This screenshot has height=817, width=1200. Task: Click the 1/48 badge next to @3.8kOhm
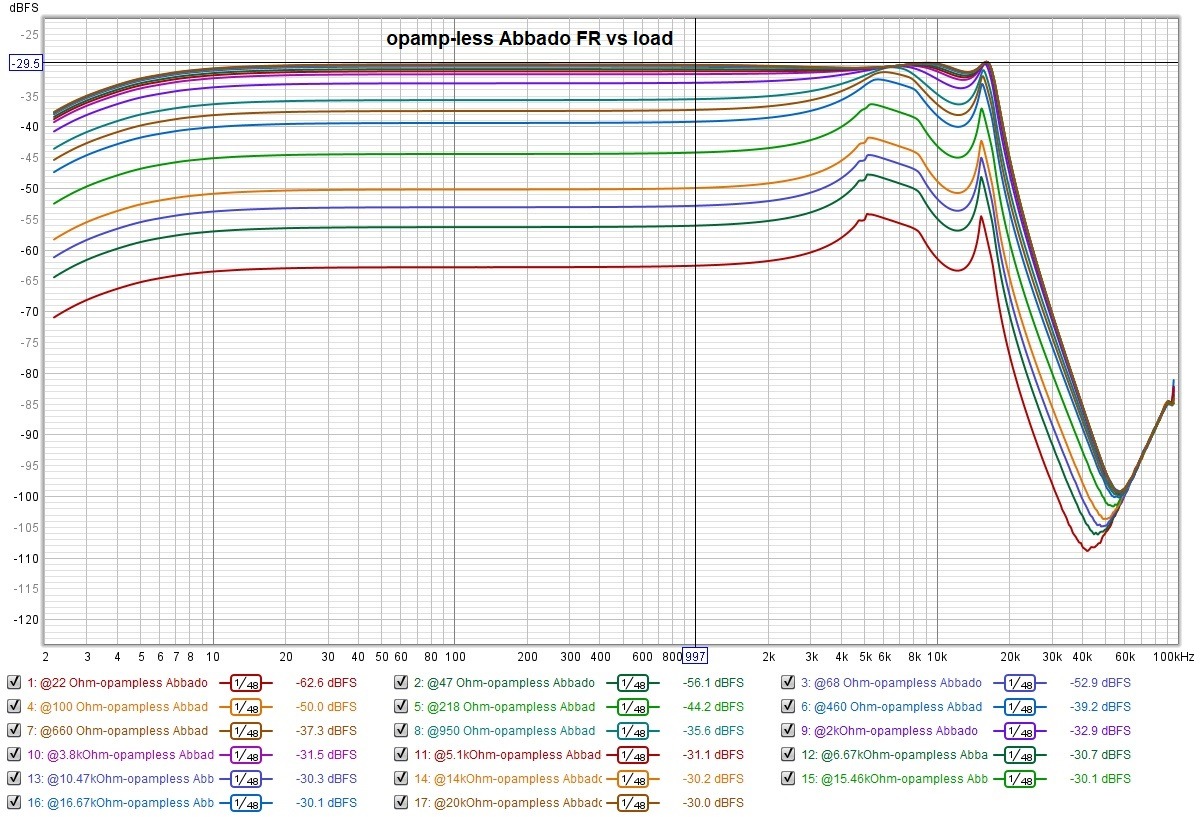(x=245, y=756)
